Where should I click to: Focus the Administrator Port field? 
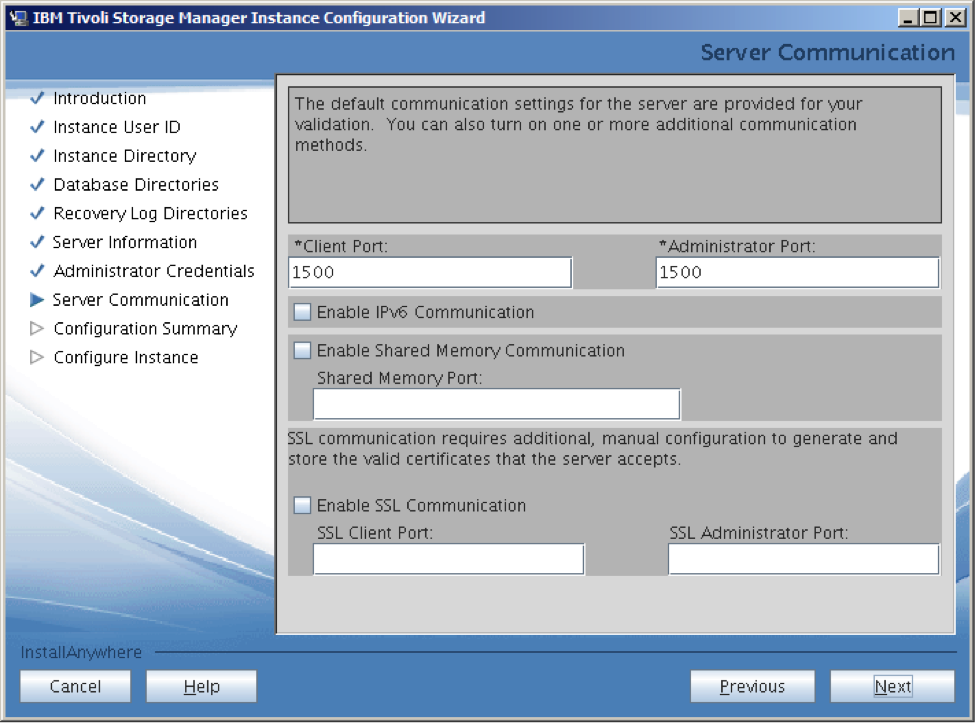point(797,272)
